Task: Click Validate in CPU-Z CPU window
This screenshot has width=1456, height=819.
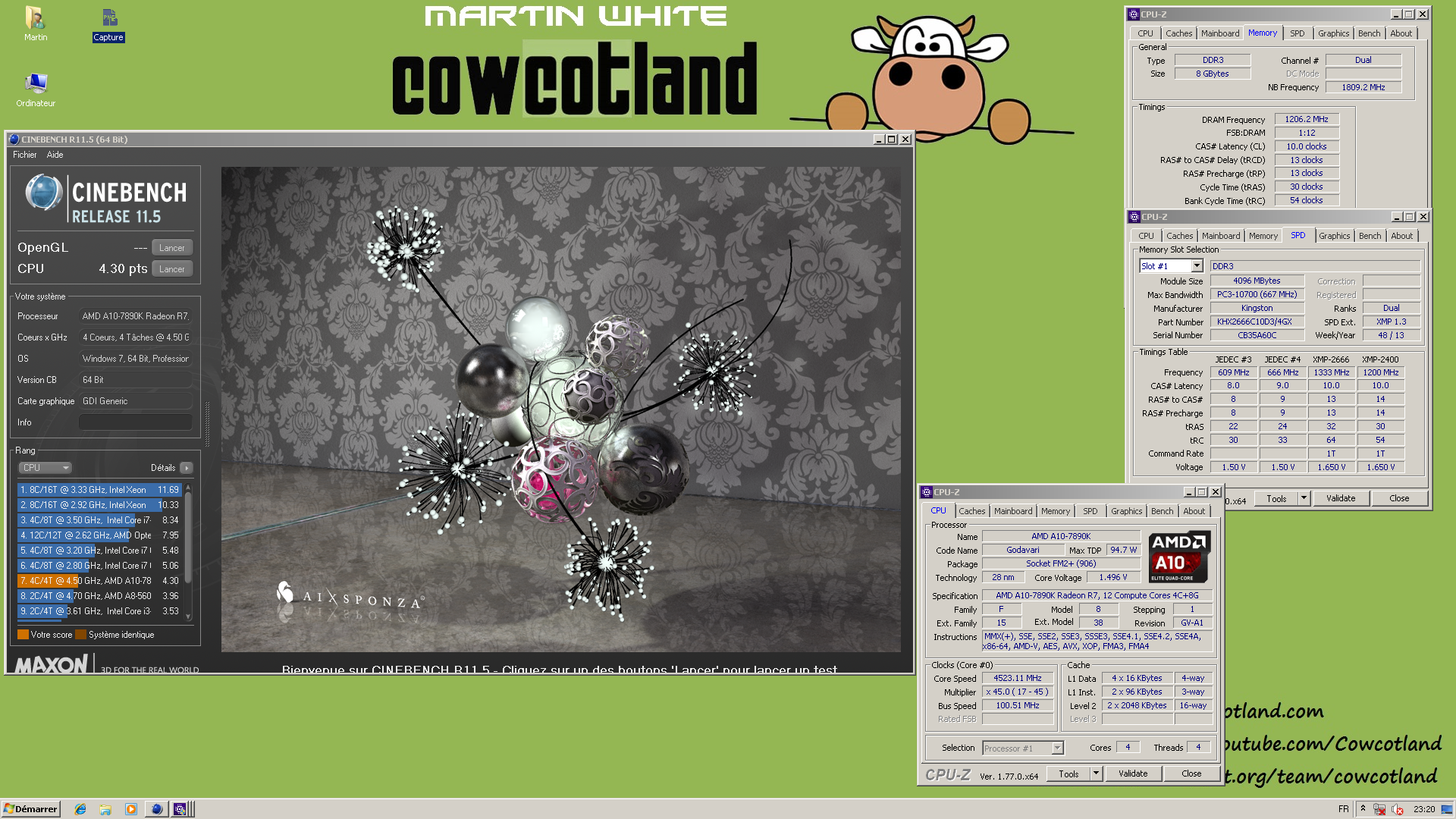Action: (x=1133, y=773)
